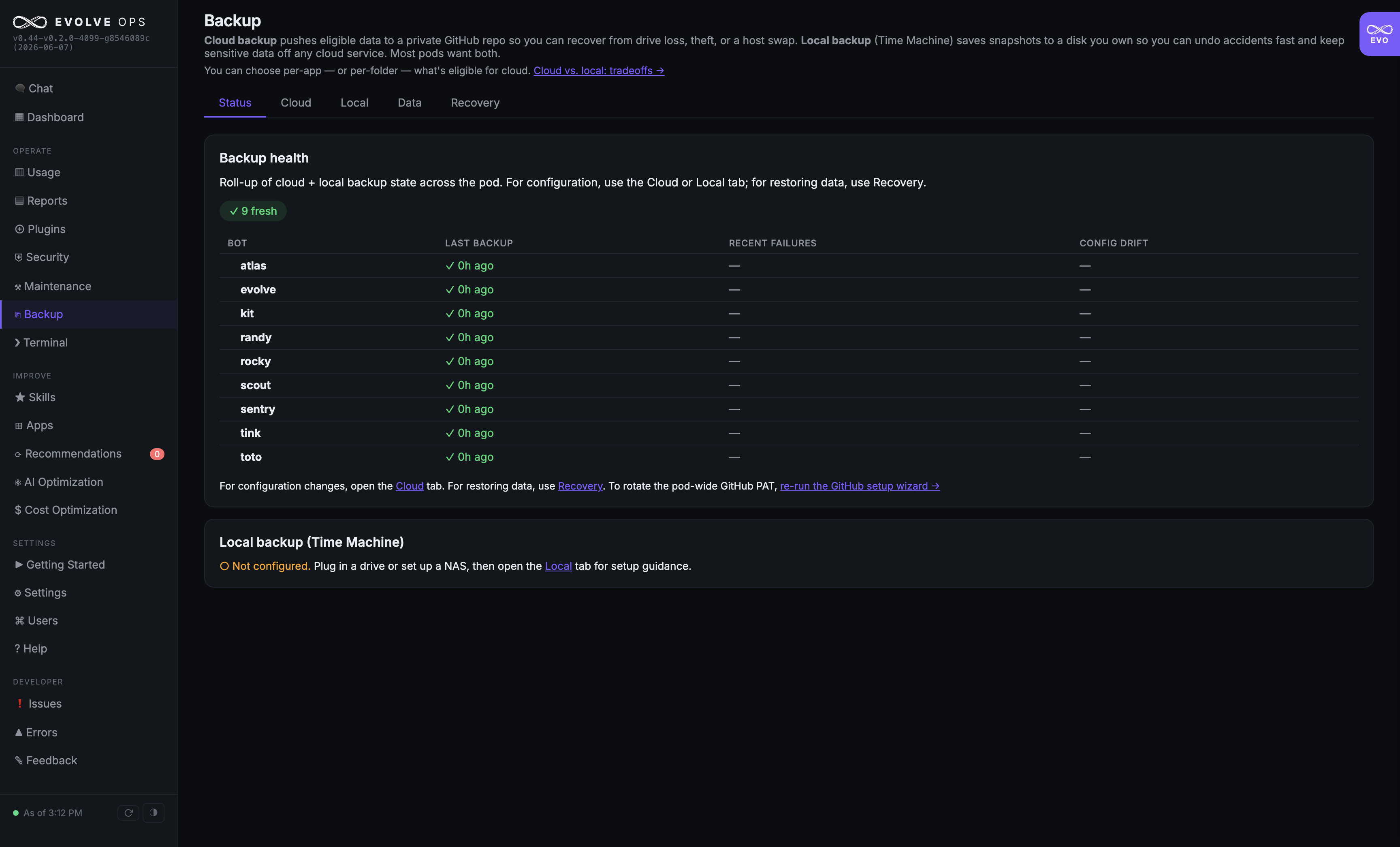Click the Local backup (Time Machine) heading
This screenshot has height=847, width=1400.
[312, 542]
